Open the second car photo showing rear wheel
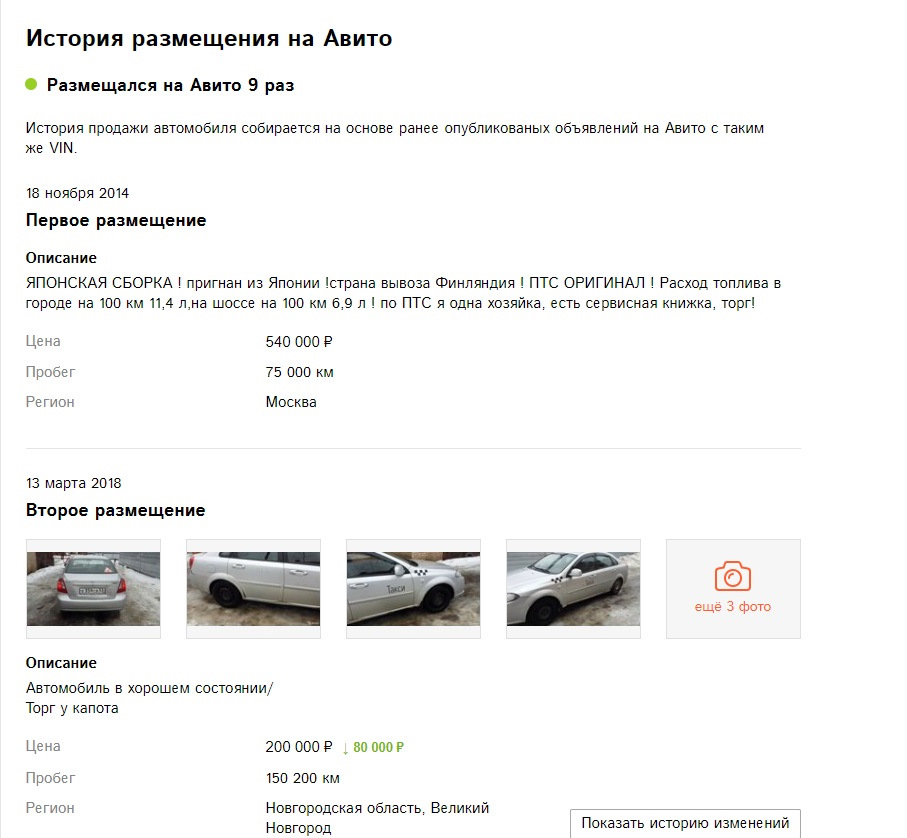 coord(253,589)
